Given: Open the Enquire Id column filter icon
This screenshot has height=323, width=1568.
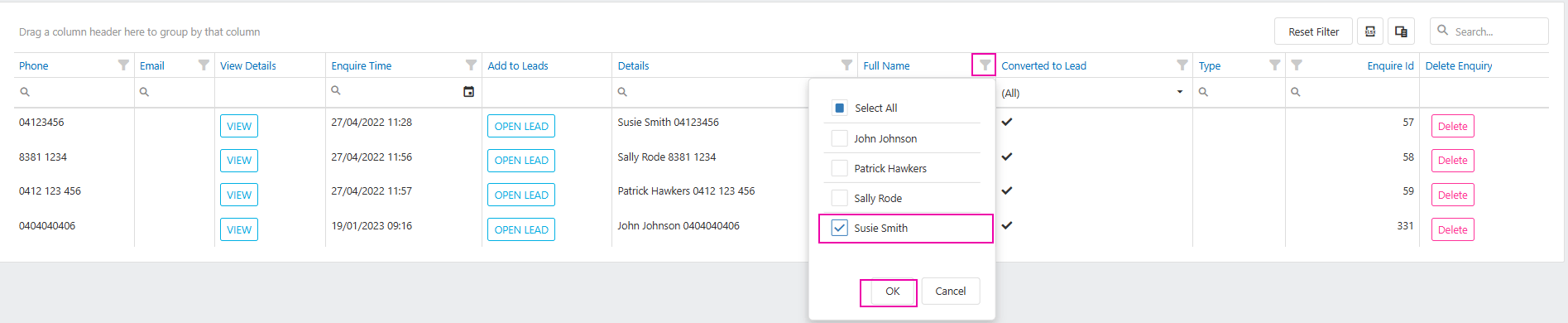Looking at the screenshot, I should click(1297, 65).
